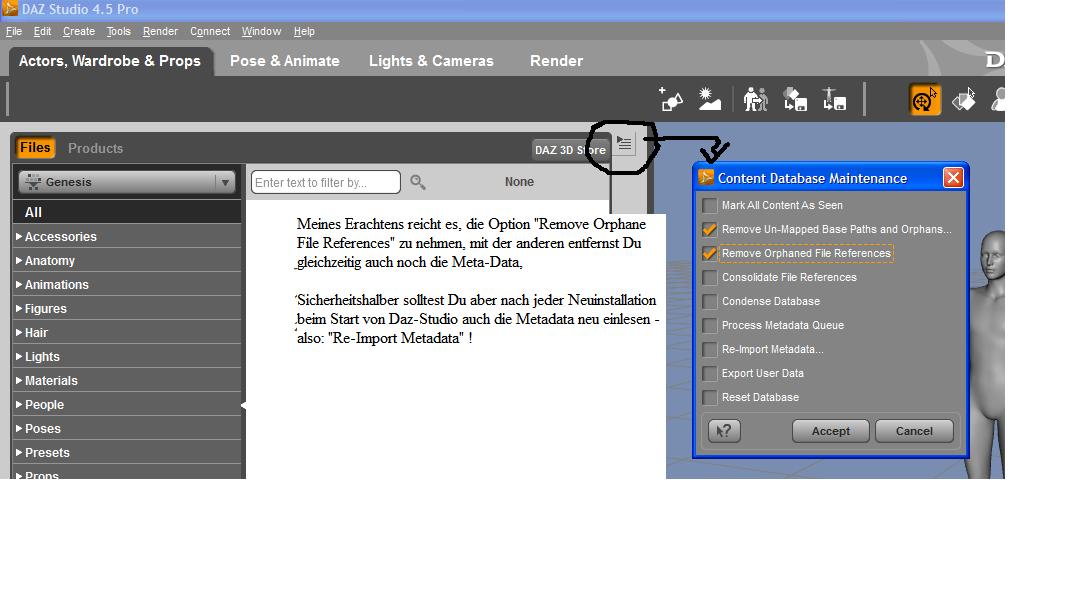Open the Window menu

(x=261, y=31)
